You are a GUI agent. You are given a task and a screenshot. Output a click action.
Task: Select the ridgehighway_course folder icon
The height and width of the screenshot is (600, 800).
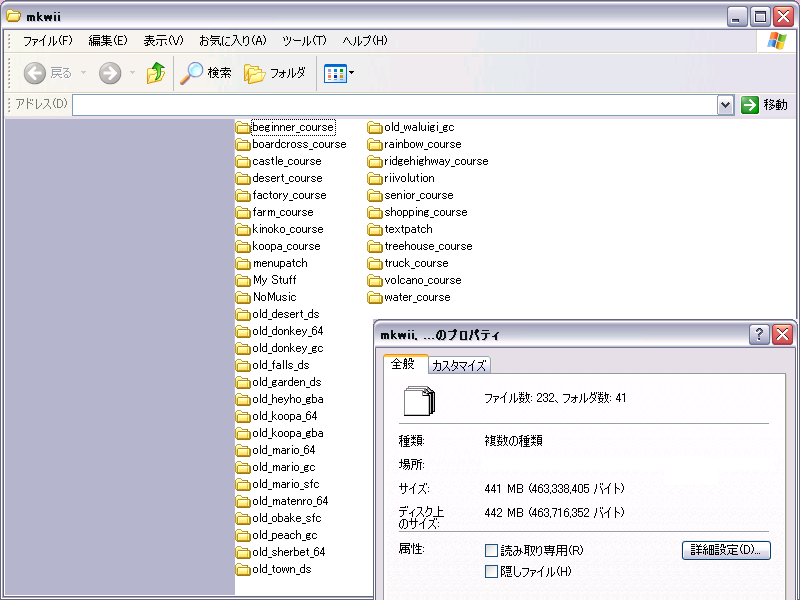tap(375, 162)
